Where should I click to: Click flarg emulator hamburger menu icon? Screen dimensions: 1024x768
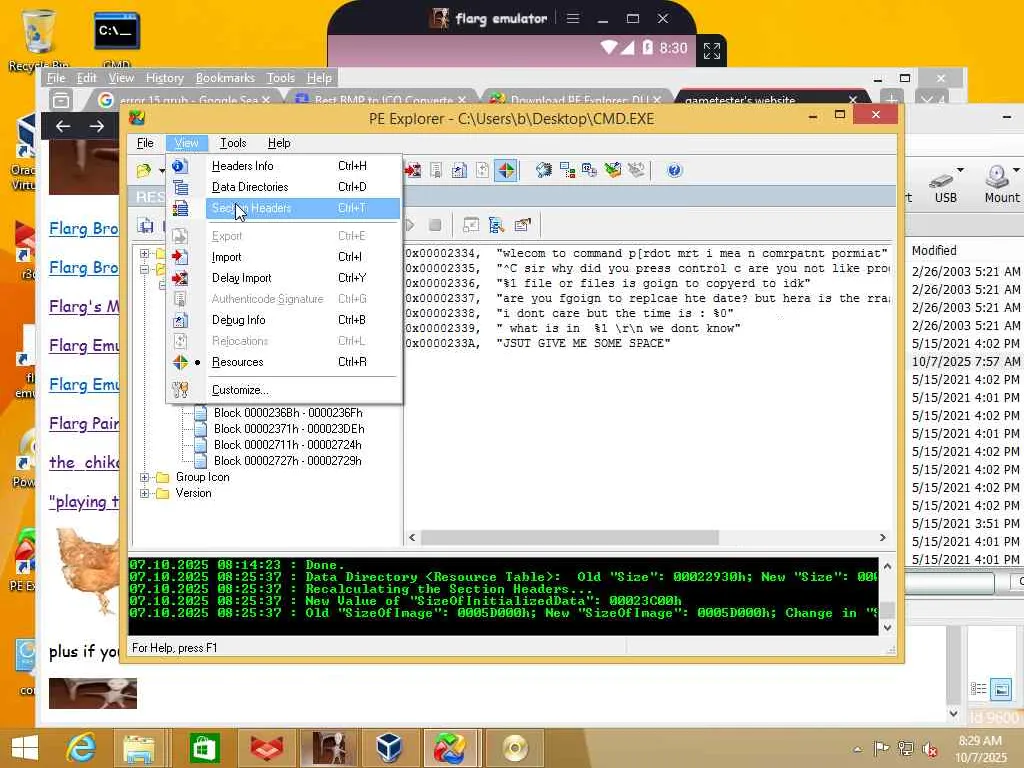tap(573, 18)
